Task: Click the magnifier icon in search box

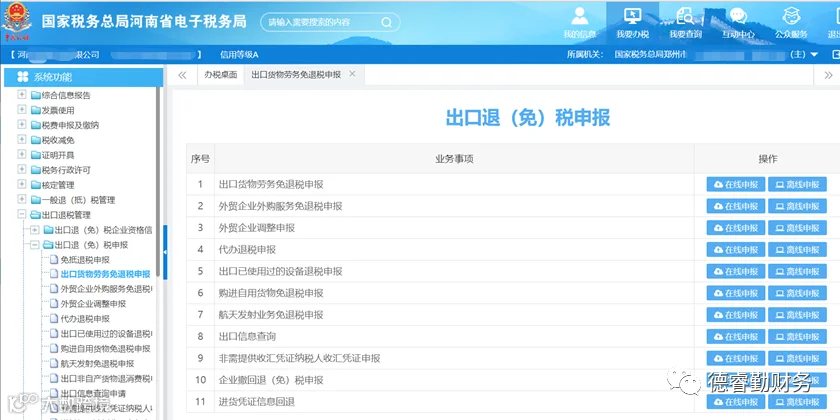Action: click(386, 22)
